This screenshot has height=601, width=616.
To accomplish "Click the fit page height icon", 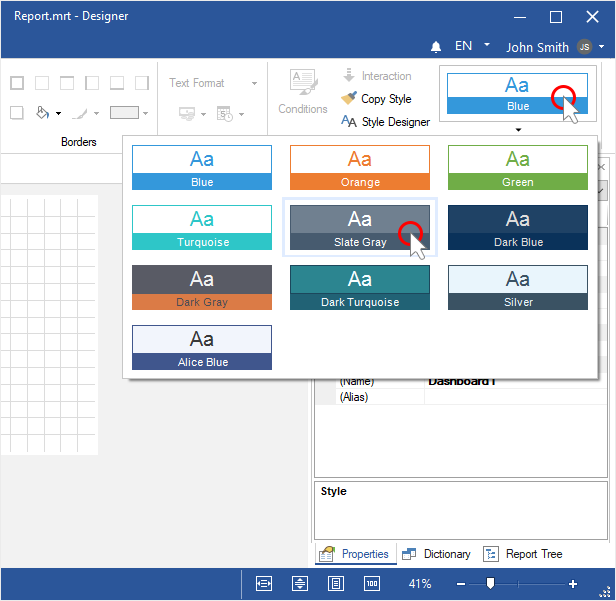I will tap(300, 584).
